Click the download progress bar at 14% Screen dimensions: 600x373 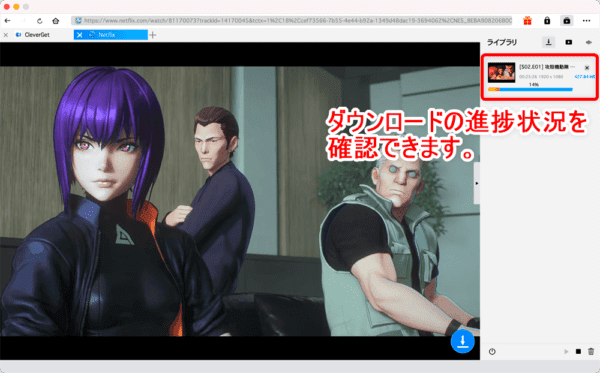(x=530, y=90)
